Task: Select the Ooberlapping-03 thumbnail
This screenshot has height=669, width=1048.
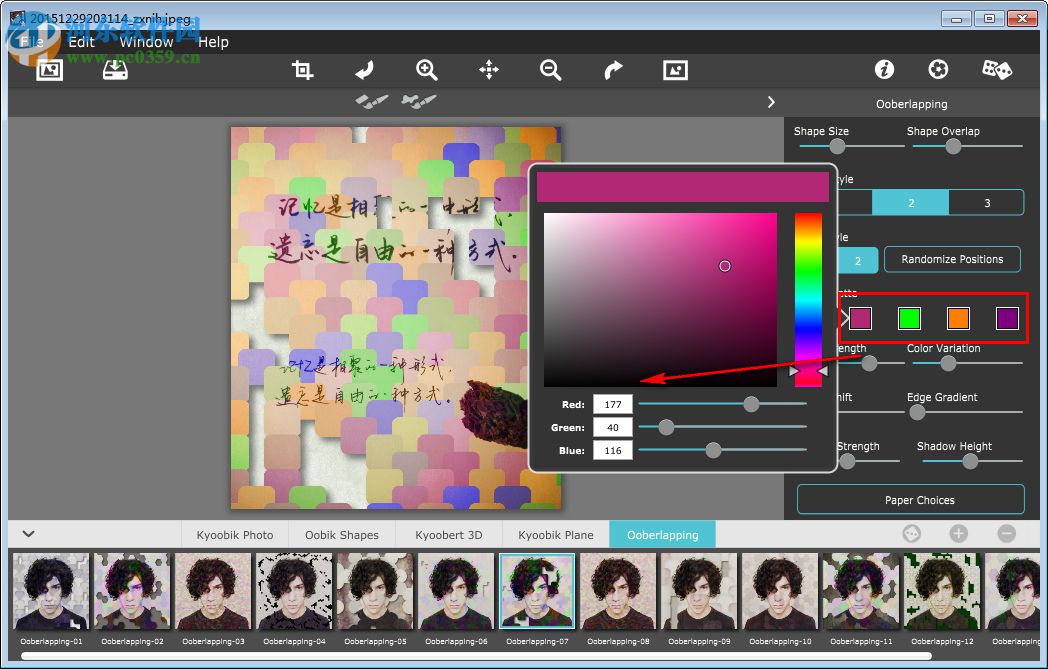Action: tap(212, 592)
